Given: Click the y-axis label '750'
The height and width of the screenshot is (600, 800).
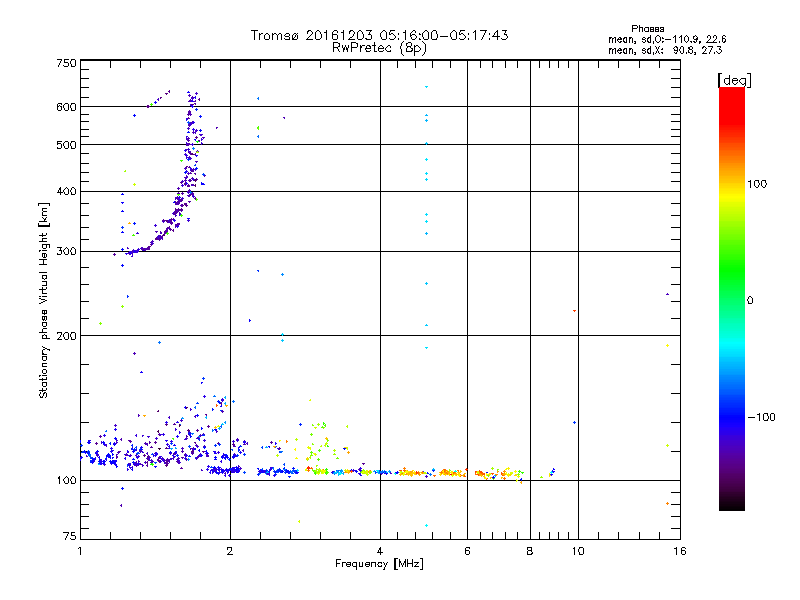Looking at the screenshot, I should point(66,63).
